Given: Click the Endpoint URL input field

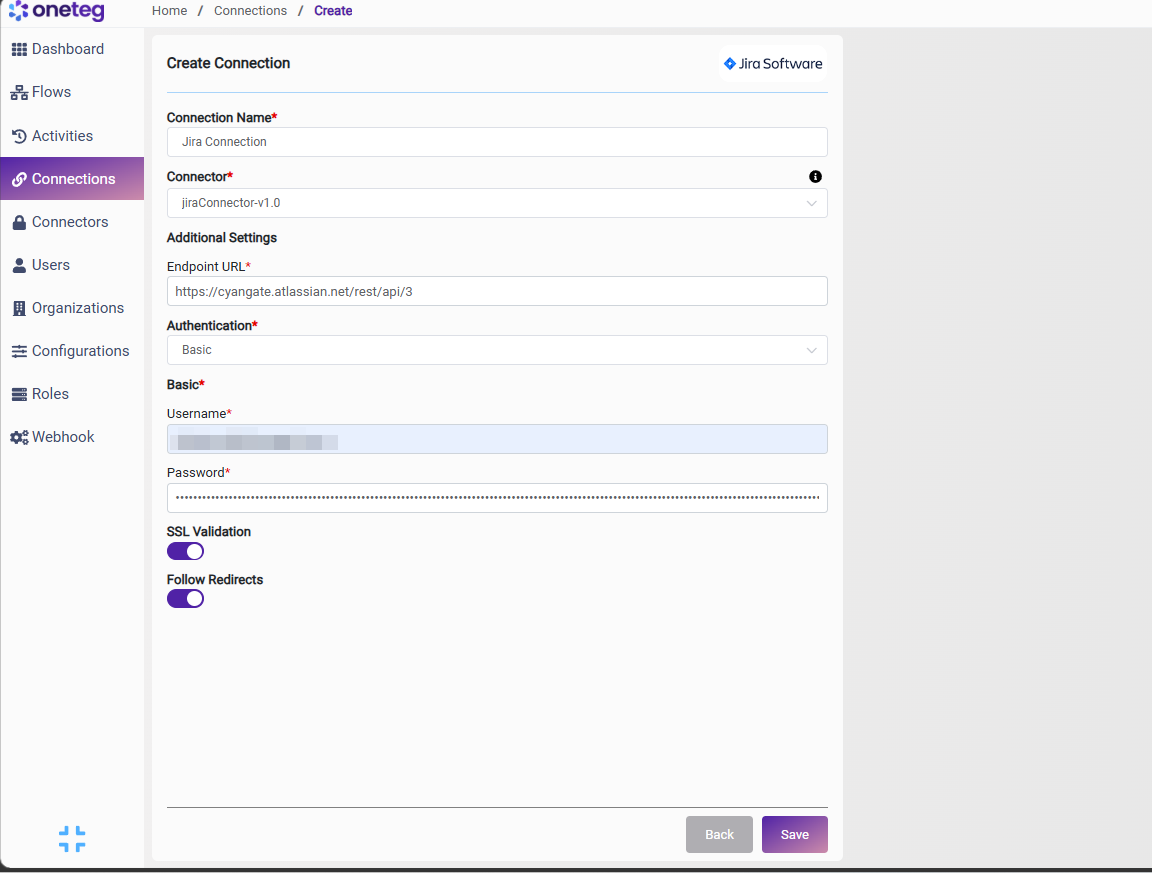Looking at the screenshot, I should [497, 291].
